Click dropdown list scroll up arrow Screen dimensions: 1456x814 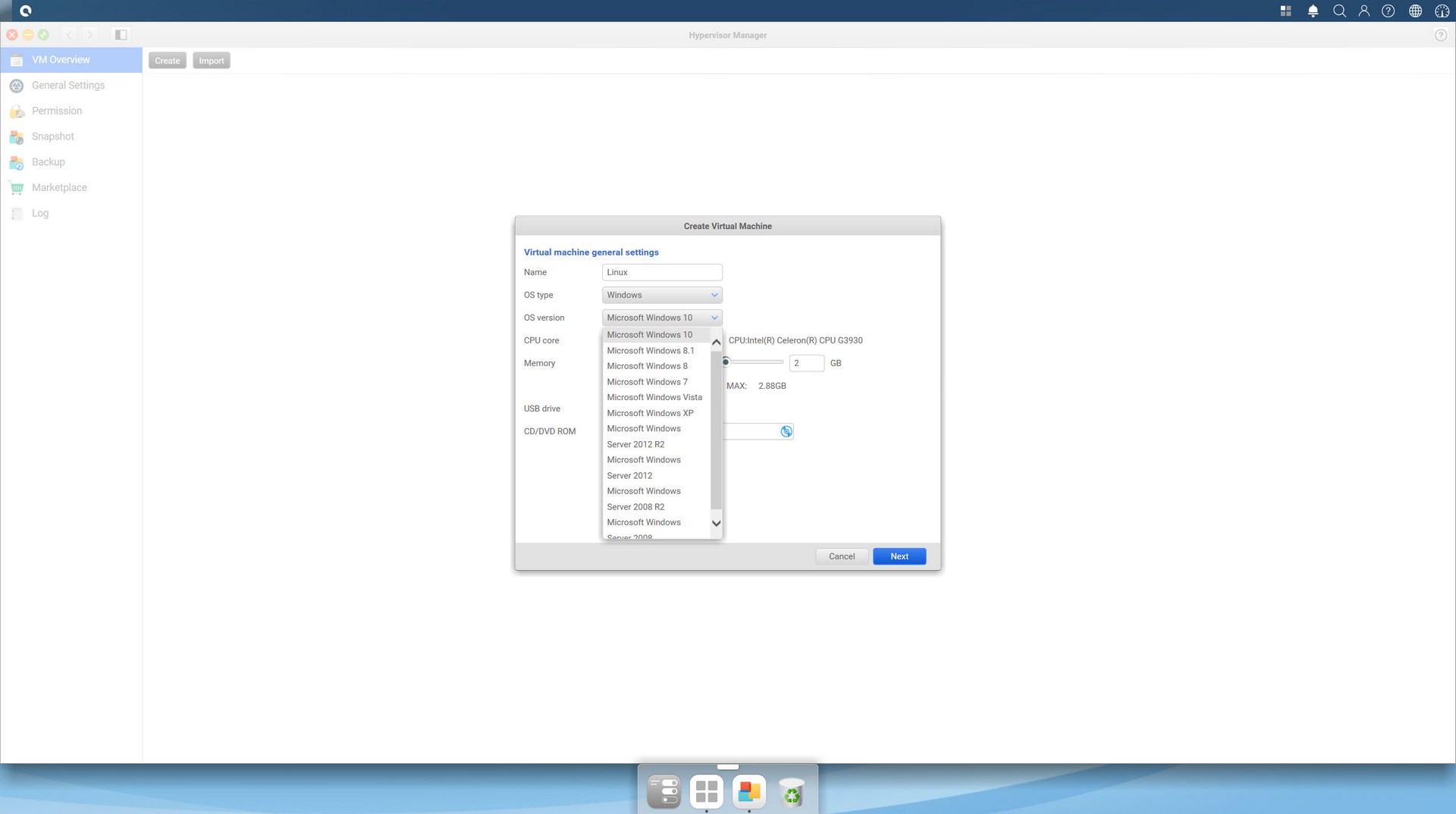716,343
